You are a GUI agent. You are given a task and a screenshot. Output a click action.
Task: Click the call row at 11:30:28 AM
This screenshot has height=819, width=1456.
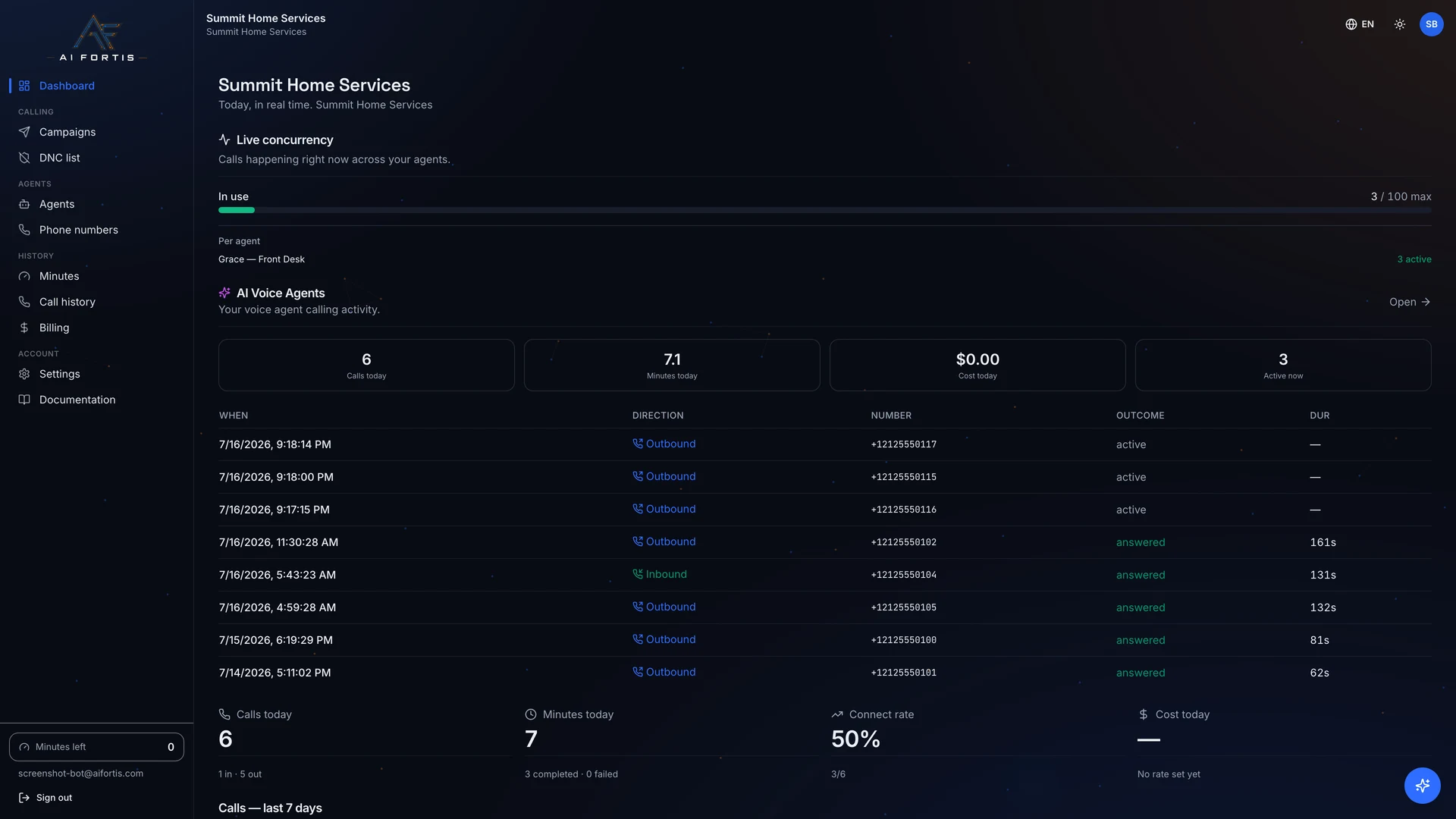click(825, 542)
